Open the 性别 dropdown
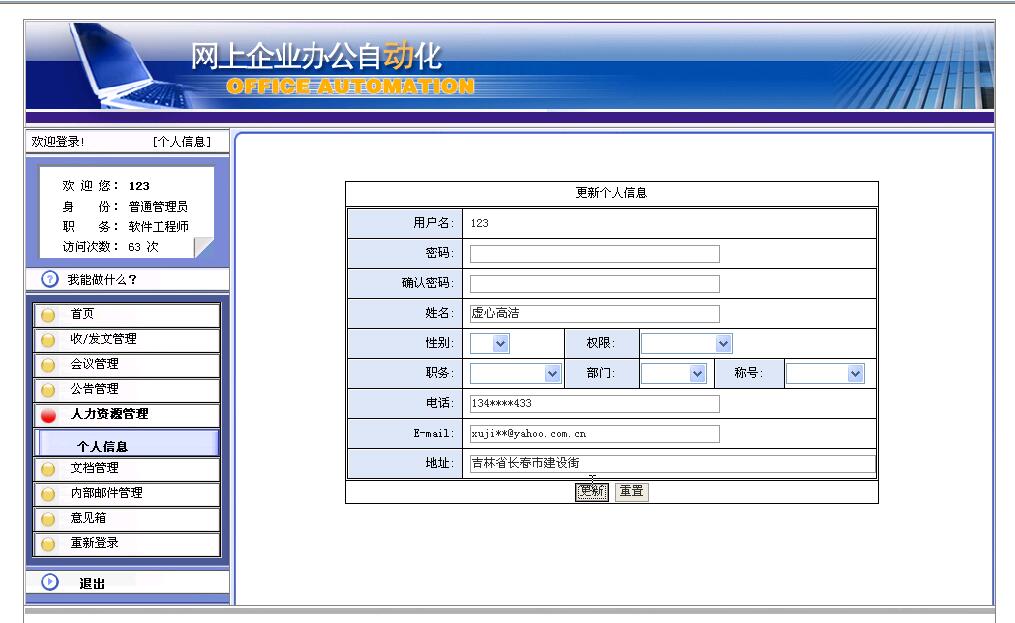1015x623 pixels. [x=489, y=343]
